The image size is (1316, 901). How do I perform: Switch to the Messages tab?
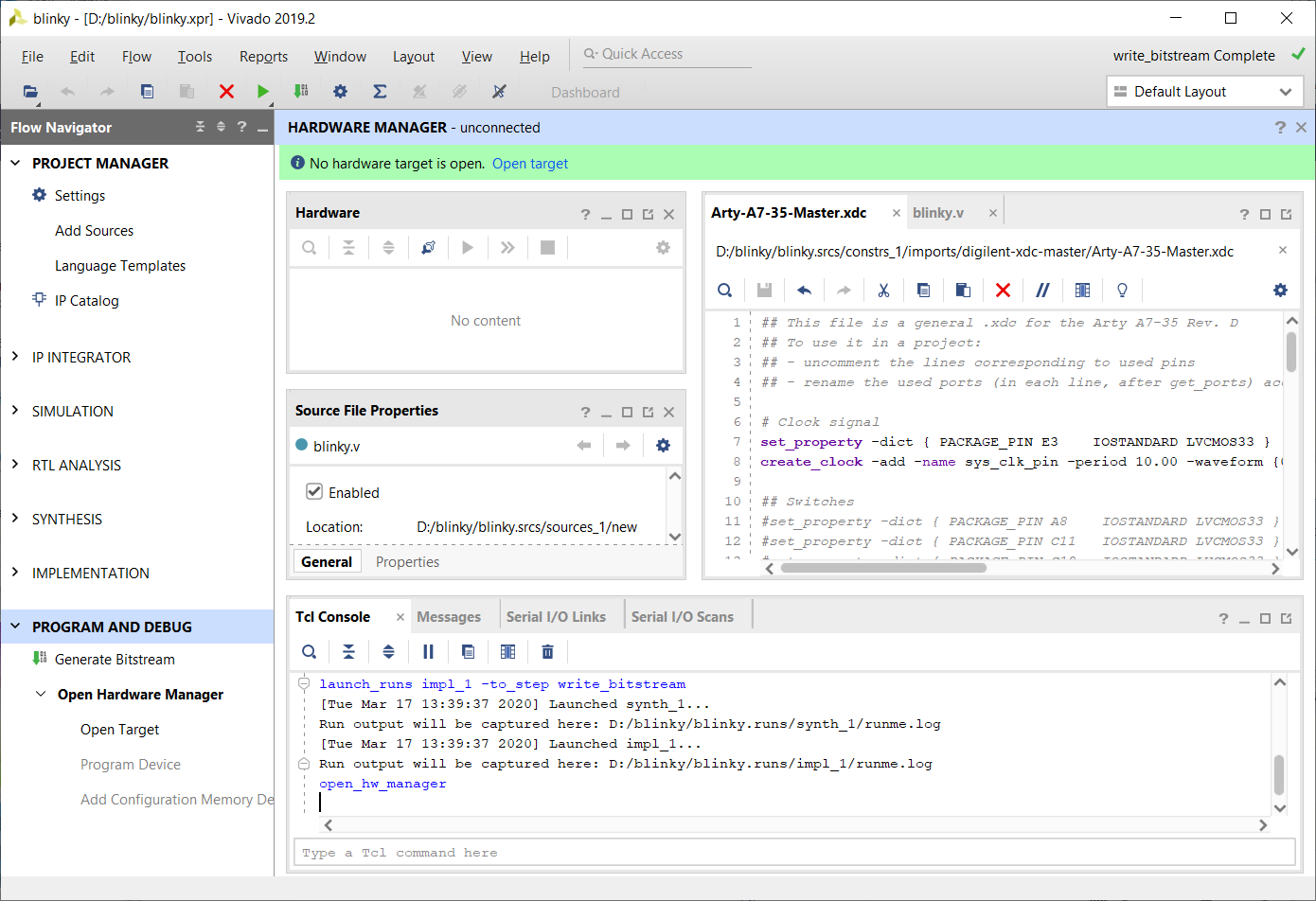pyautogui.click(x=449, y=617)
